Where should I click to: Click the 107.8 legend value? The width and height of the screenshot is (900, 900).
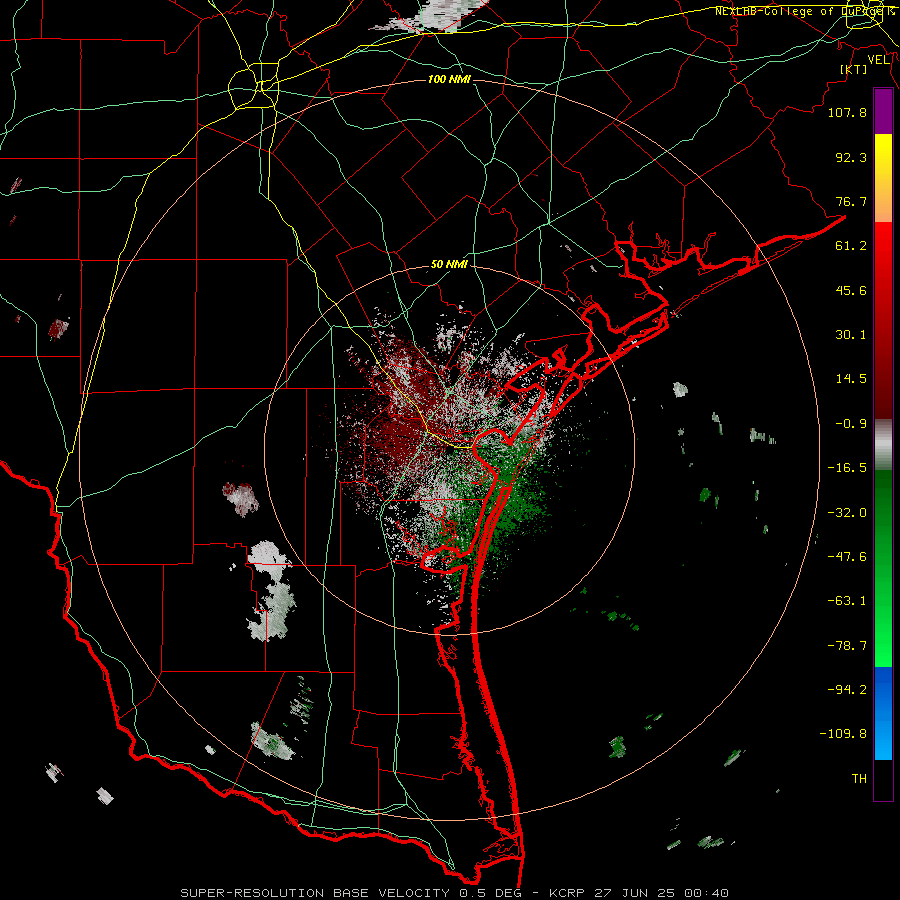coord(847,112)
